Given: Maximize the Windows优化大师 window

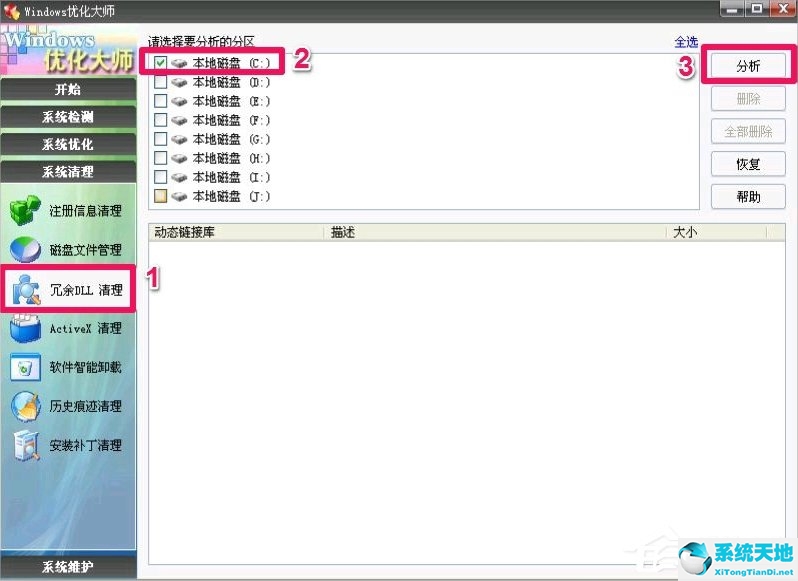Looking at the screenshot, I should pos(757,9).
